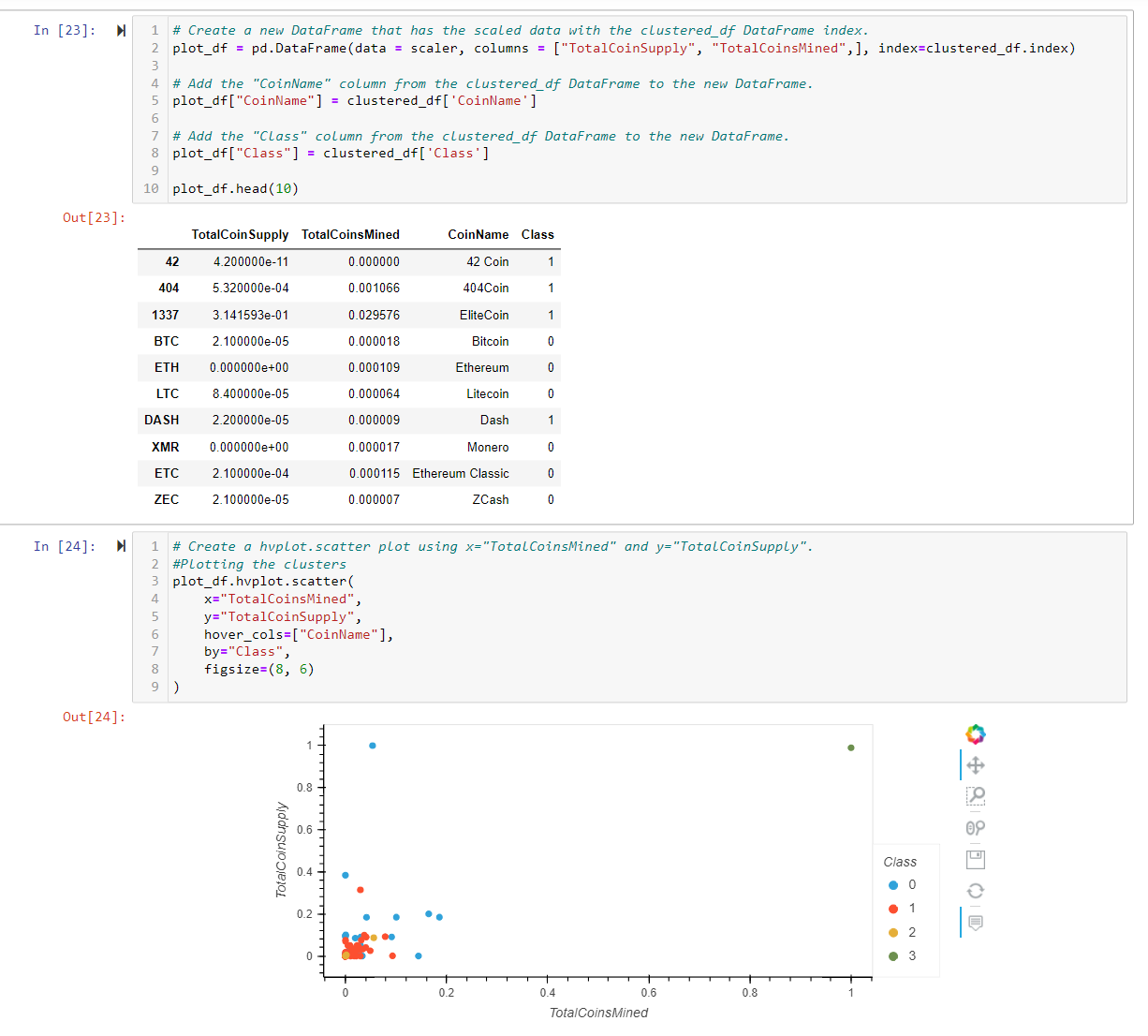Click the TotalCoinsMined table column header
Screen dimensions: 1148x1036
350,235
